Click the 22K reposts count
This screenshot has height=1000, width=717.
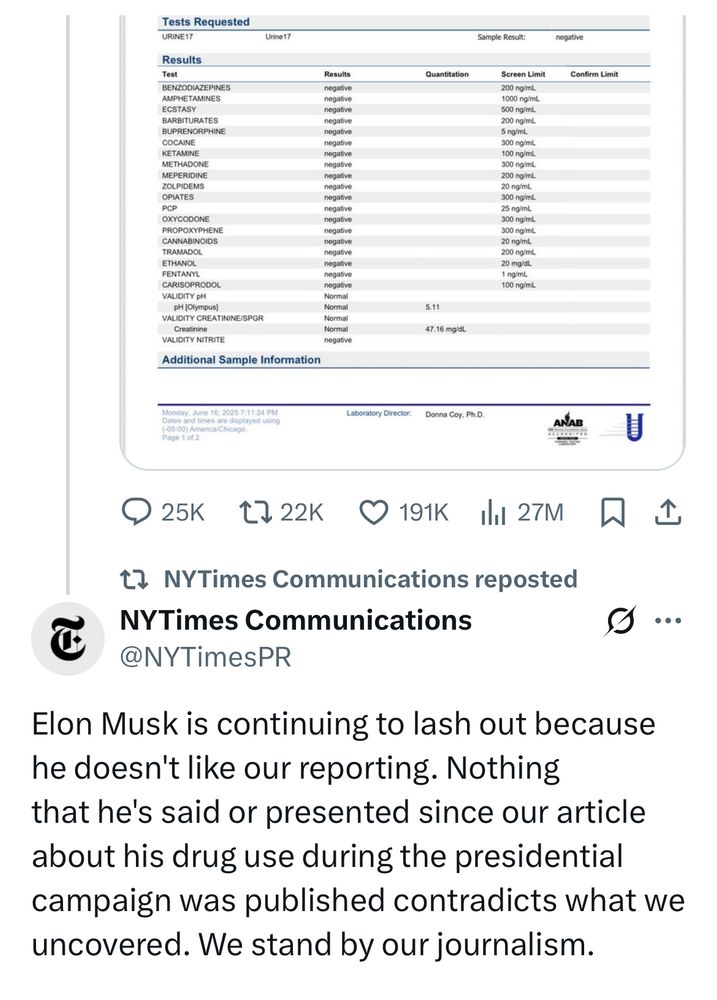302,513
